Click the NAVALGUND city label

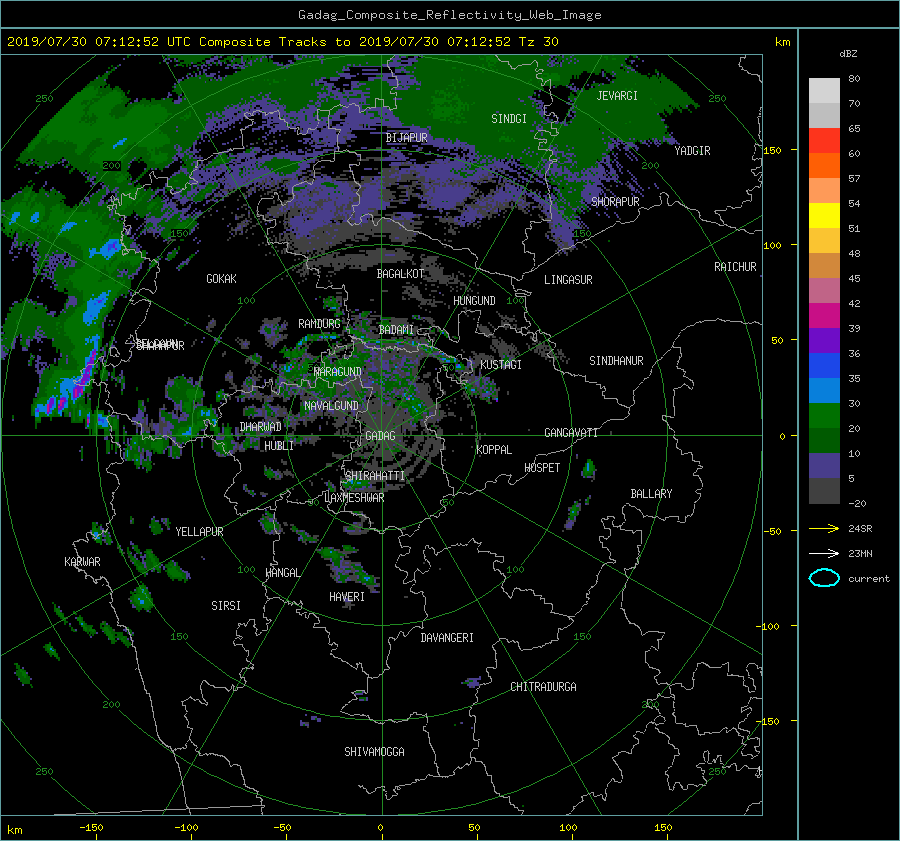click(x=331, y=406)
